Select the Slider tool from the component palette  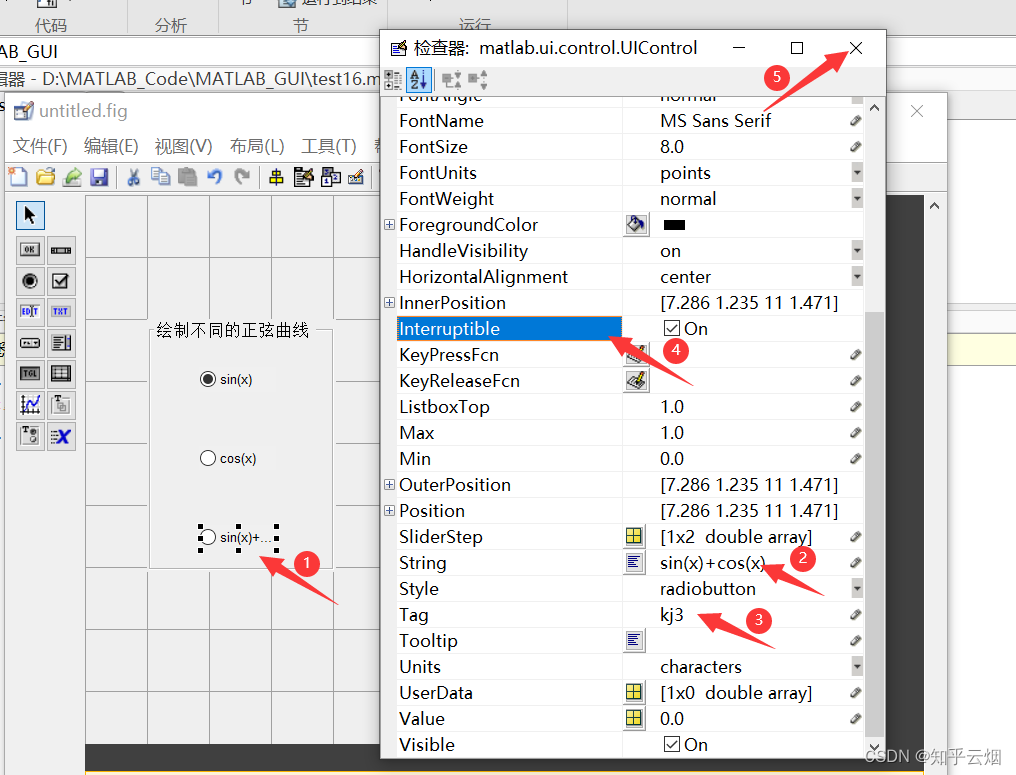pos(61,250)
